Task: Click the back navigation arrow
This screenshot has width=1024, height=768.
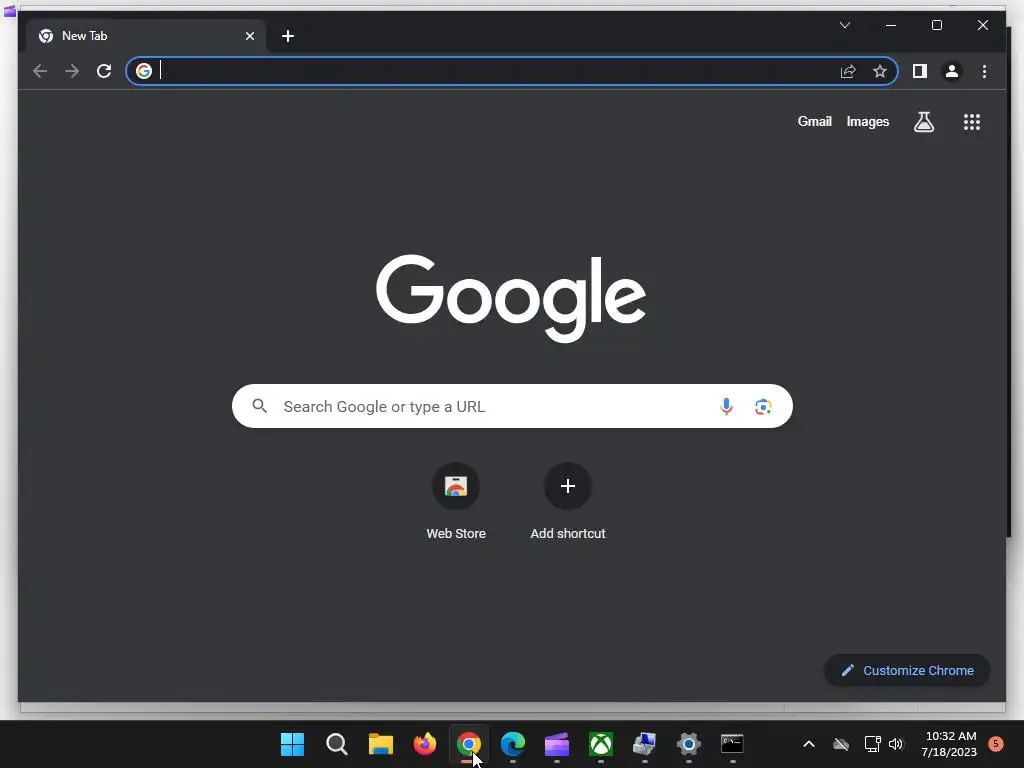Action: [x=40, y=71]
